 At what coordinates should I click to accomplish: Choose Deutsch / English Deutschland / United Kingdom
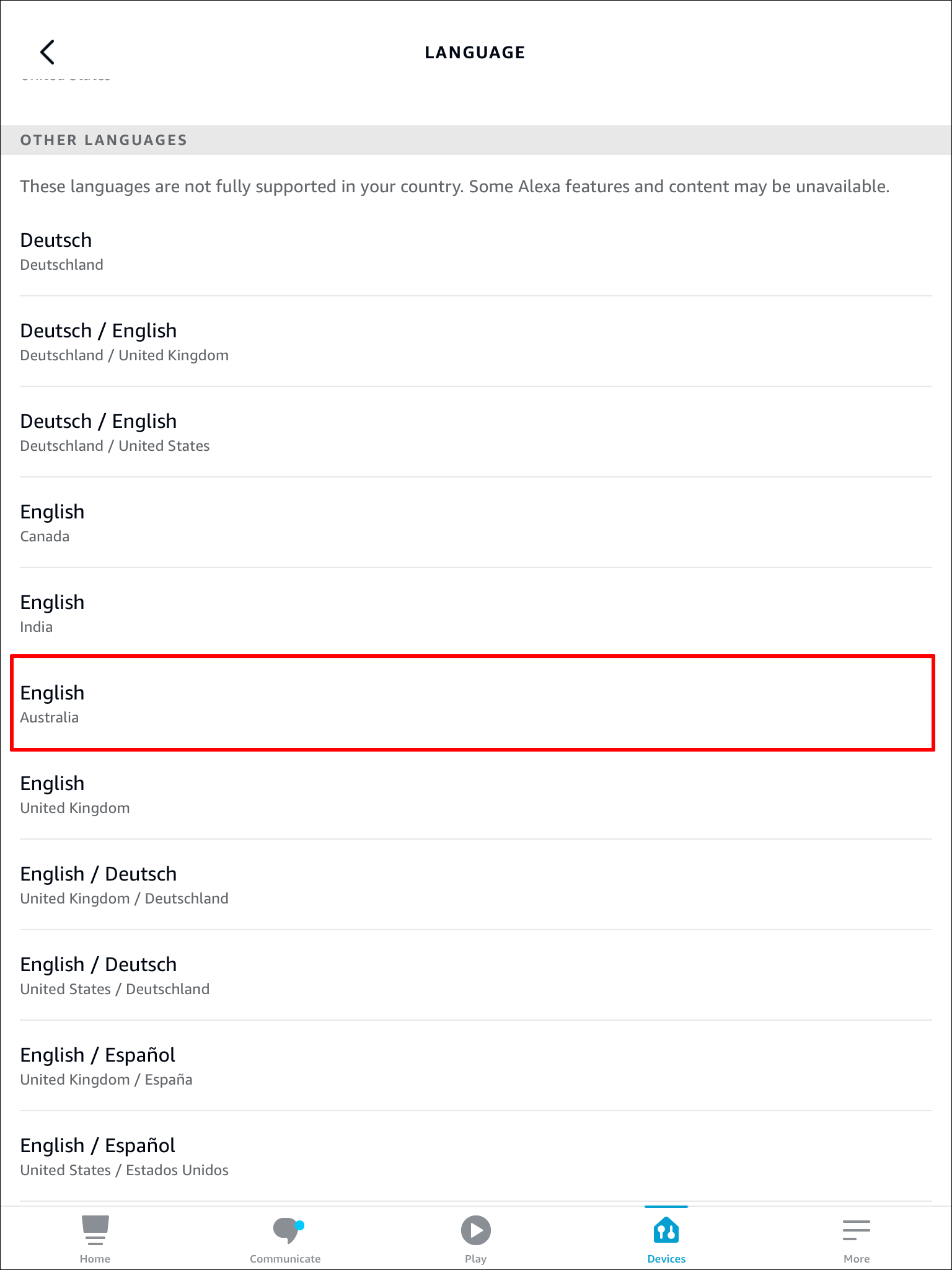[x=475, y=342]
